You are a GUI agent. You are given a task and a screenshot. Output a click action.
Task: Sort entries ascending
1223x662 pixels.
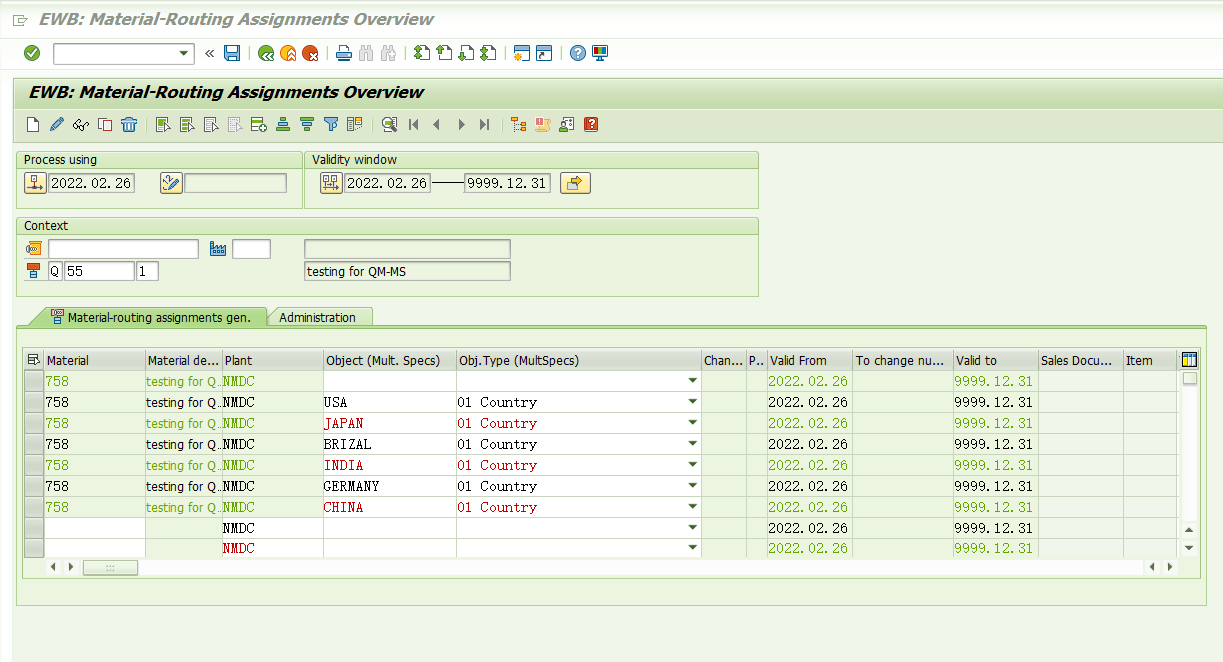pos(281,124)
